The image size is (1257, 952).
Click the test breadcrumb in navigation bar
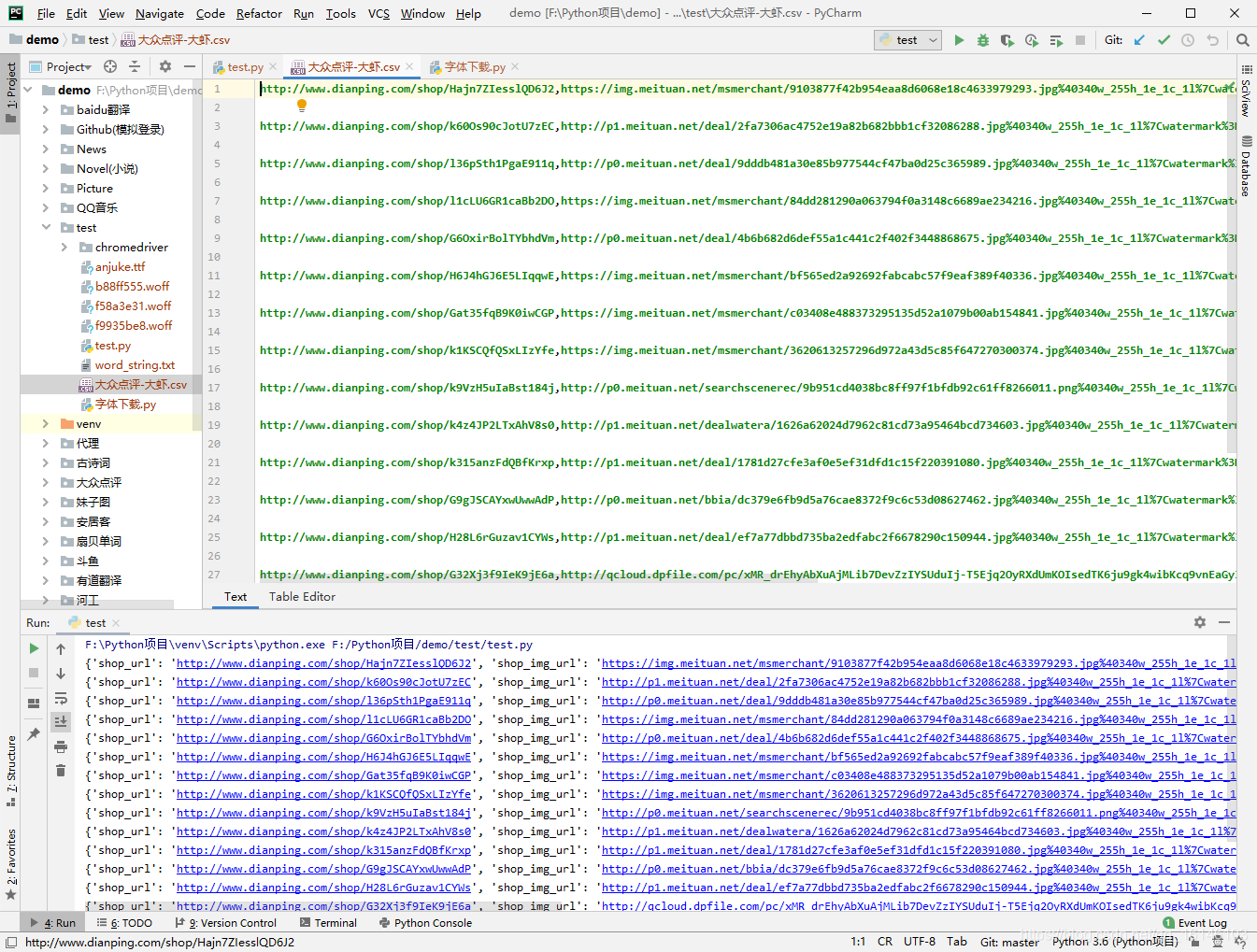(x=91, y=40)
